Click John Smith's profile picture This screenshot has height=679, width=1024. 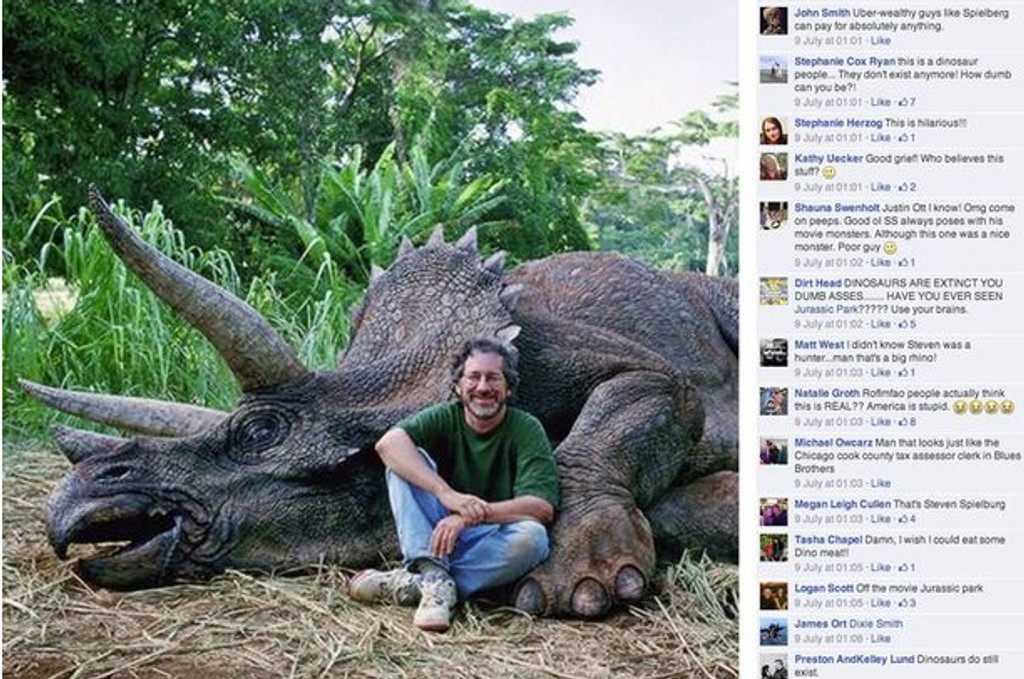[773, 21]
